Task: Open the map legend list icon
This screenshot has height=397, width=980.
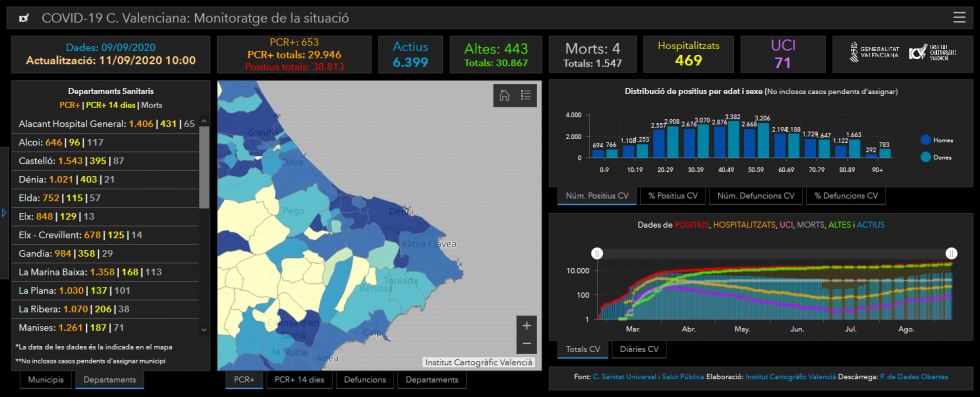Action: (x=526, y=96)
